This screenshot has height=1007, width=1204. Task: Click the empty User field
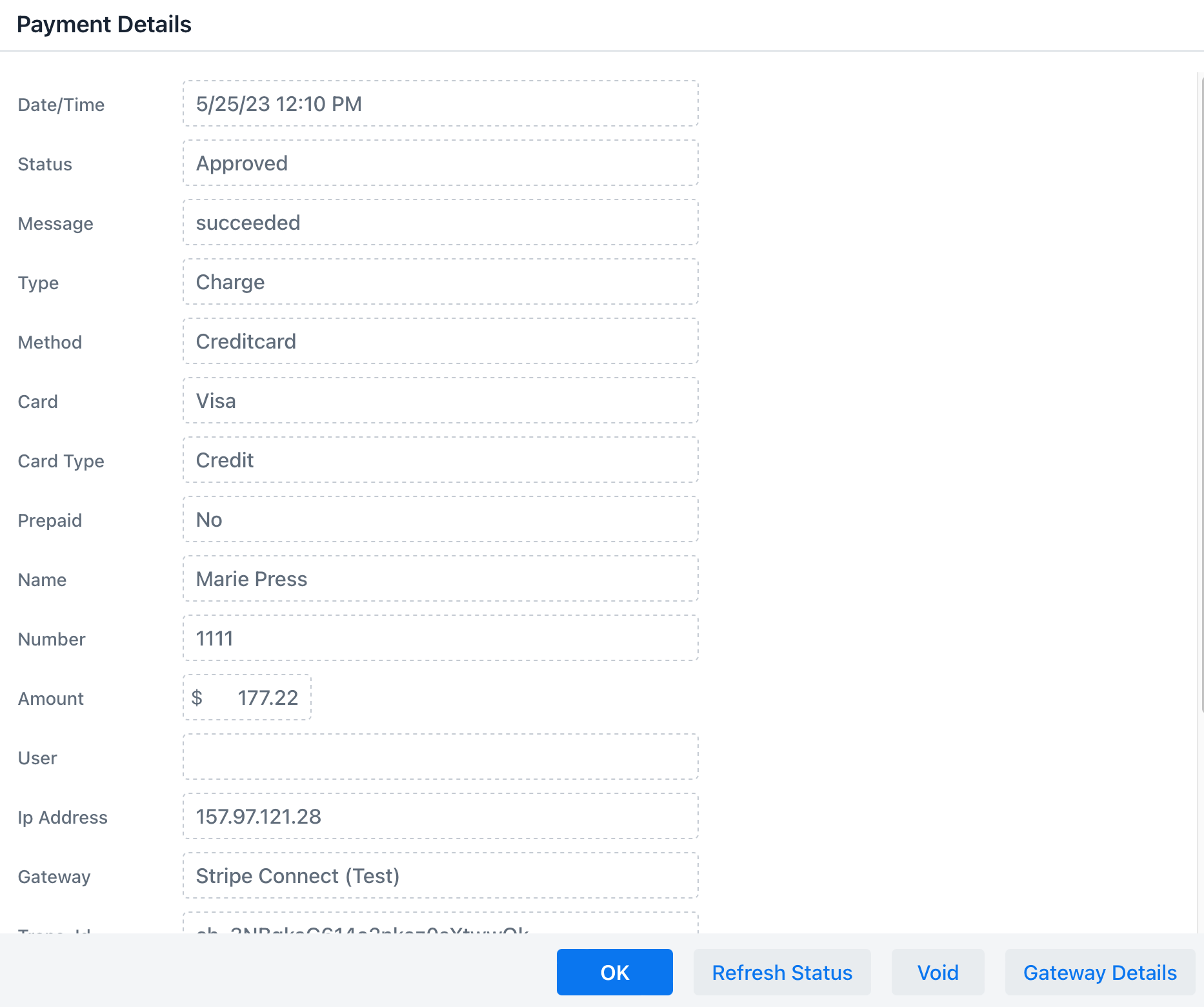click(x=441, y=757)
